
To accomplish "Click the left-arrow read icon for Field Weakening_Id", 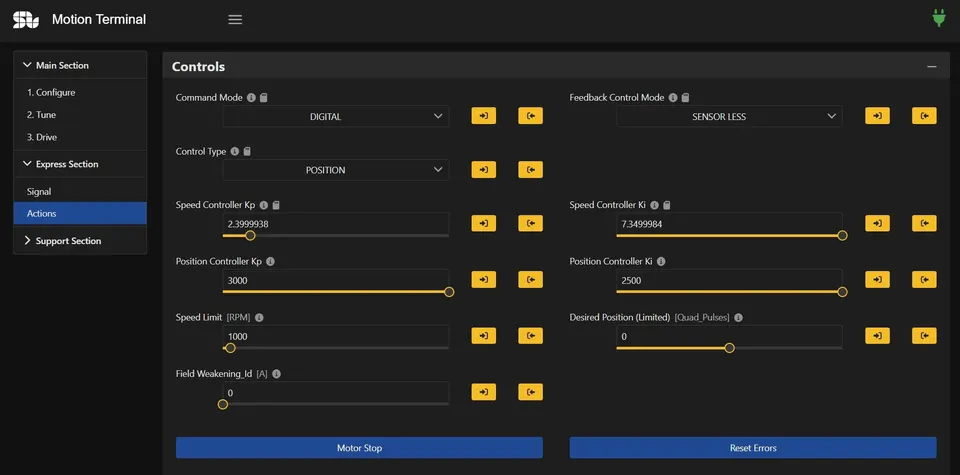I will 530,392.
